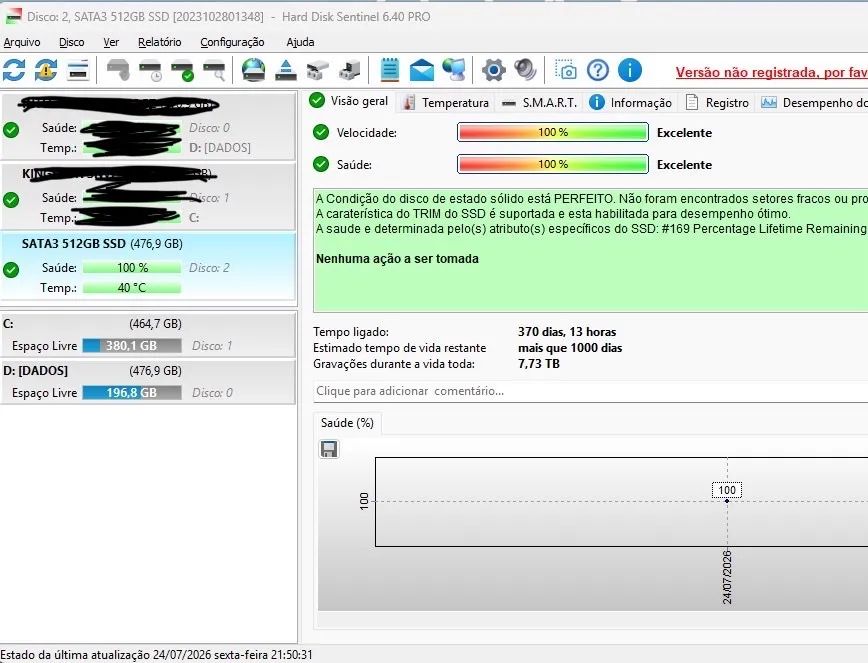Image resolution: width=868 pixels, height=663 pixels.
Task: Open the Arquivo menu
Action: (22, 42)
